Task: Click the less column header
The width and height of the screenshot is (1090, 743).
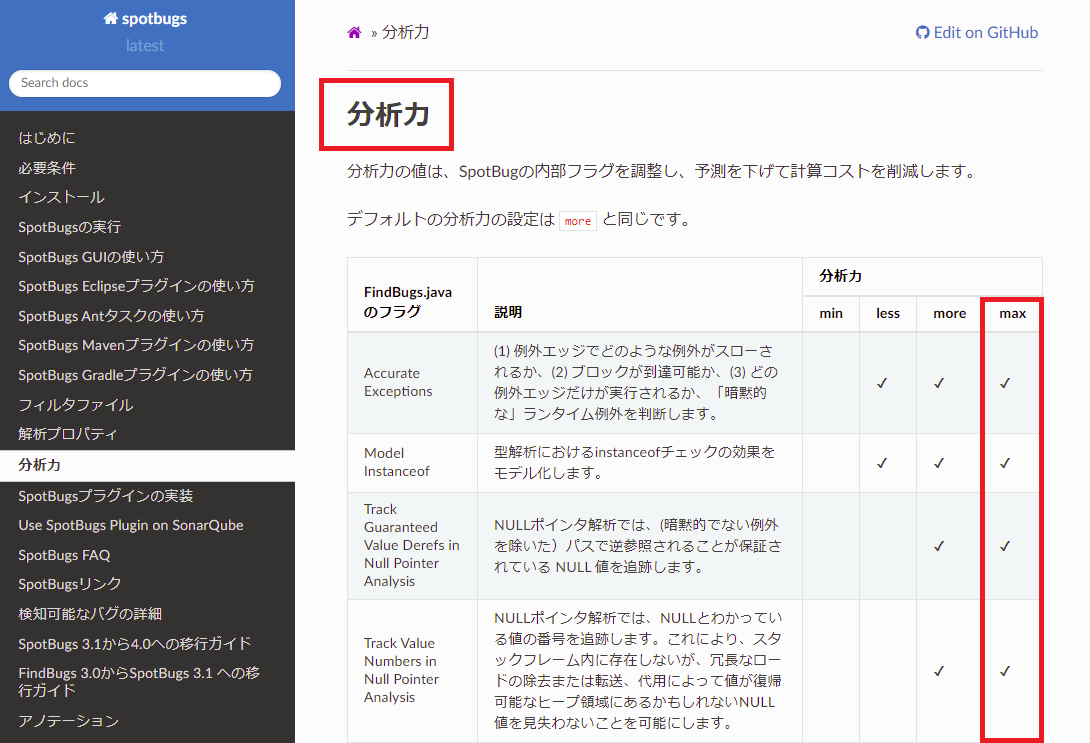Action: (888, 313)
